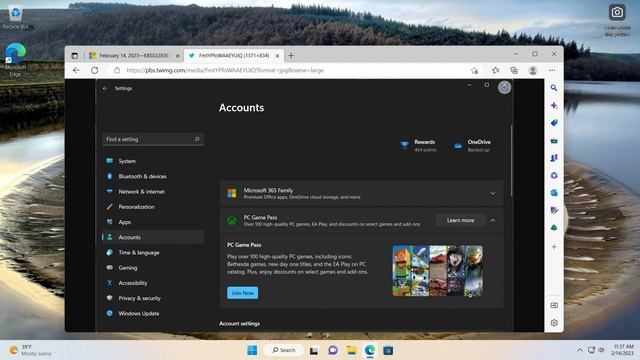
Task: Open green tree icon in Edge sidebar
Action: 554,228
